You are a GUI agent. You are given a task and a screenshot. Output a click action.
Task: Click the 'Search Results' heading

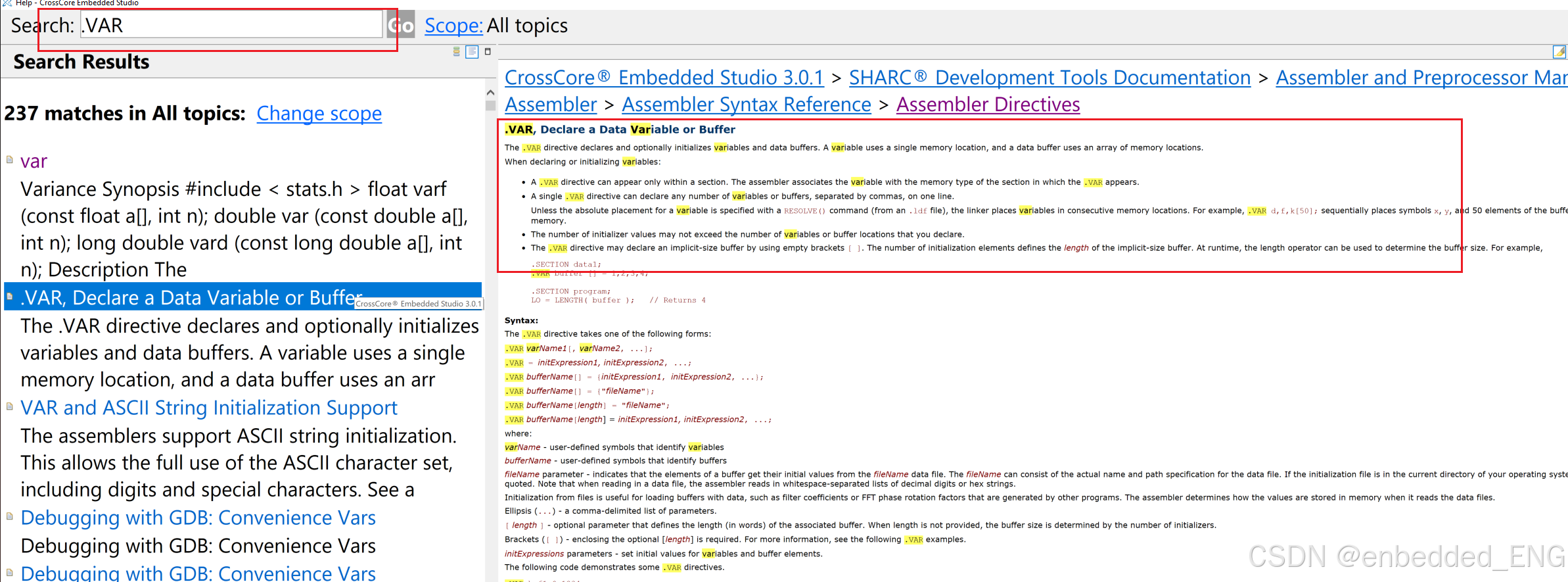tap(81, 62)
